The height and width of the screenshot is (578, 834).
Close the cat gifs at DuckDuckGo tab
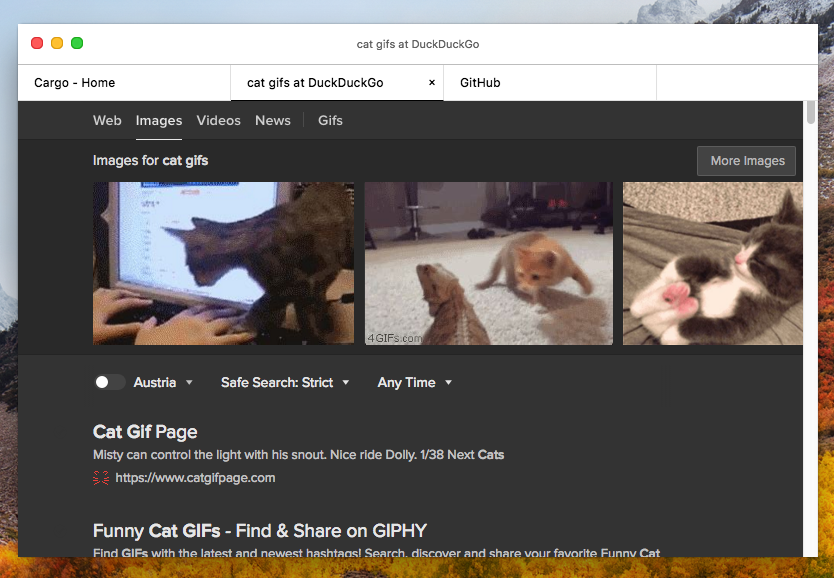click(432, 82)
